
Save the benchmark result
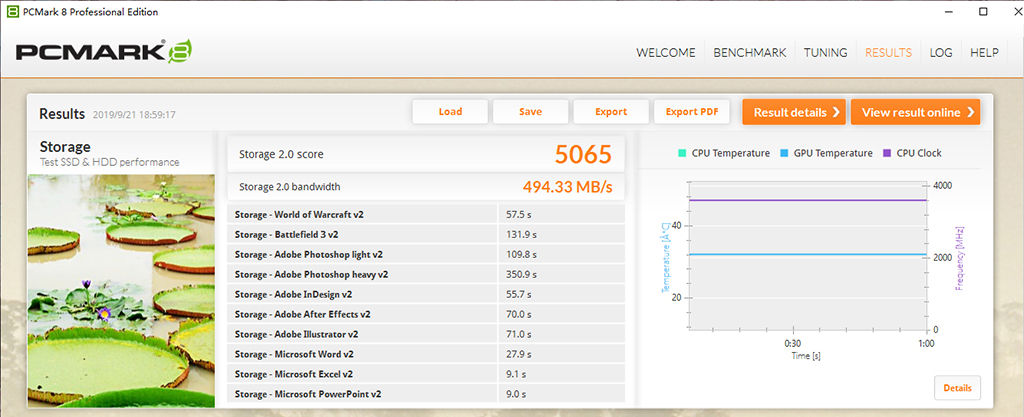coord(530,112)
